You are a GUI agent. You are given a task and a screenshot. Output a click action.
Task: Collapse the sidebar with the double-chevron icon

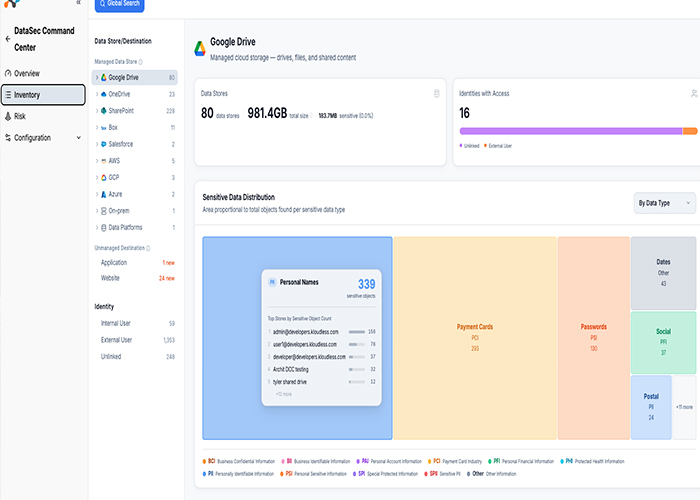[79, 2]
